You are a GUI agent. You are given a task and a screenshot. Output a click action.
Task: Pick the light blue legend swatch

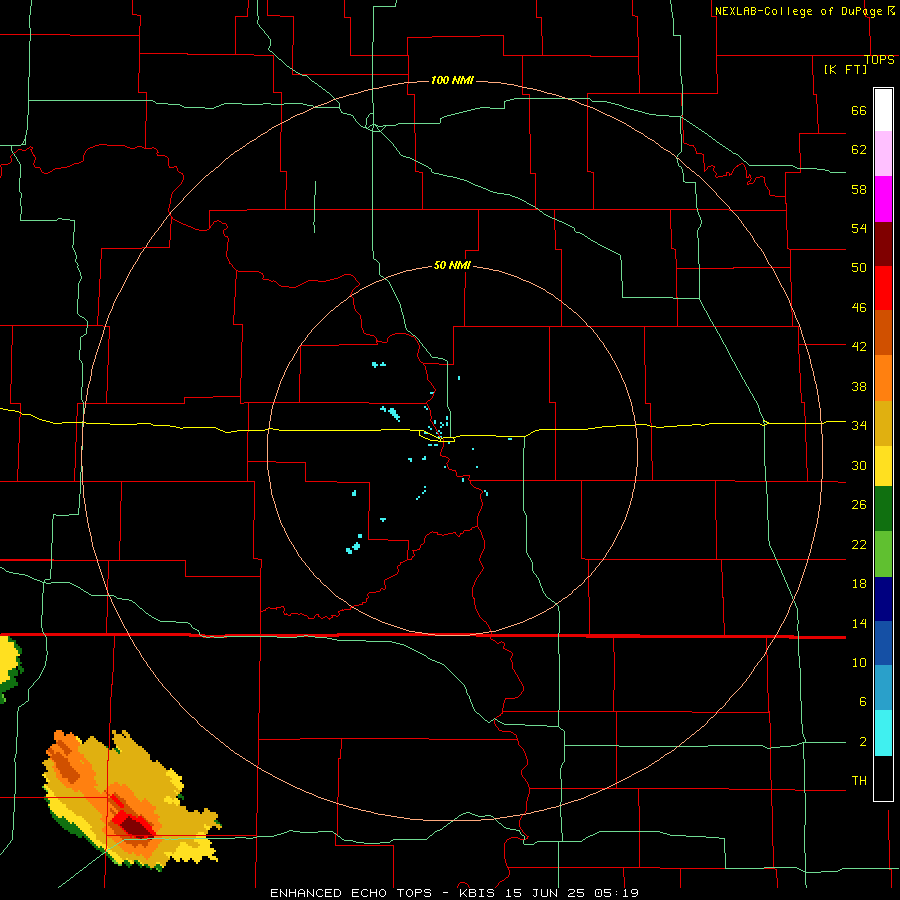point(883,688)
